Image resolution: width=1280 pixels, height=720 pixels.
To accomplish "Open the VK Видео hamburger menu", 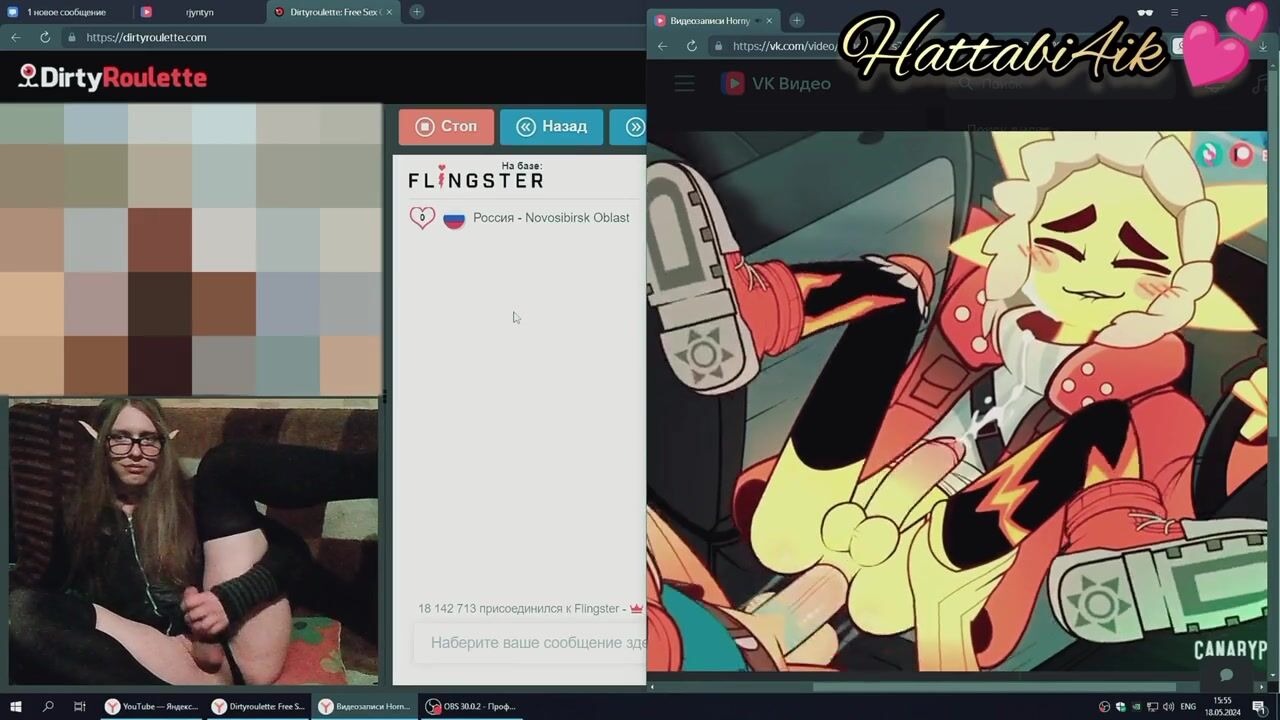I will point(684,84).
